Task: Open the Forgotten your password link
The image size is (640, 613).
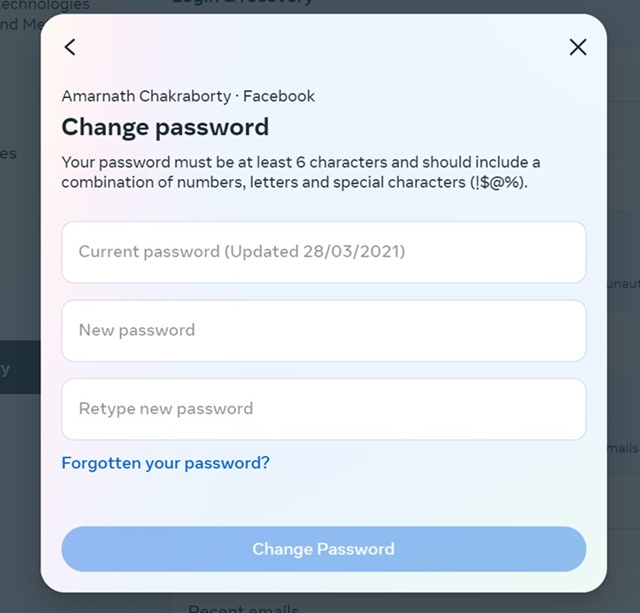Action: click(x=165, y=463)
